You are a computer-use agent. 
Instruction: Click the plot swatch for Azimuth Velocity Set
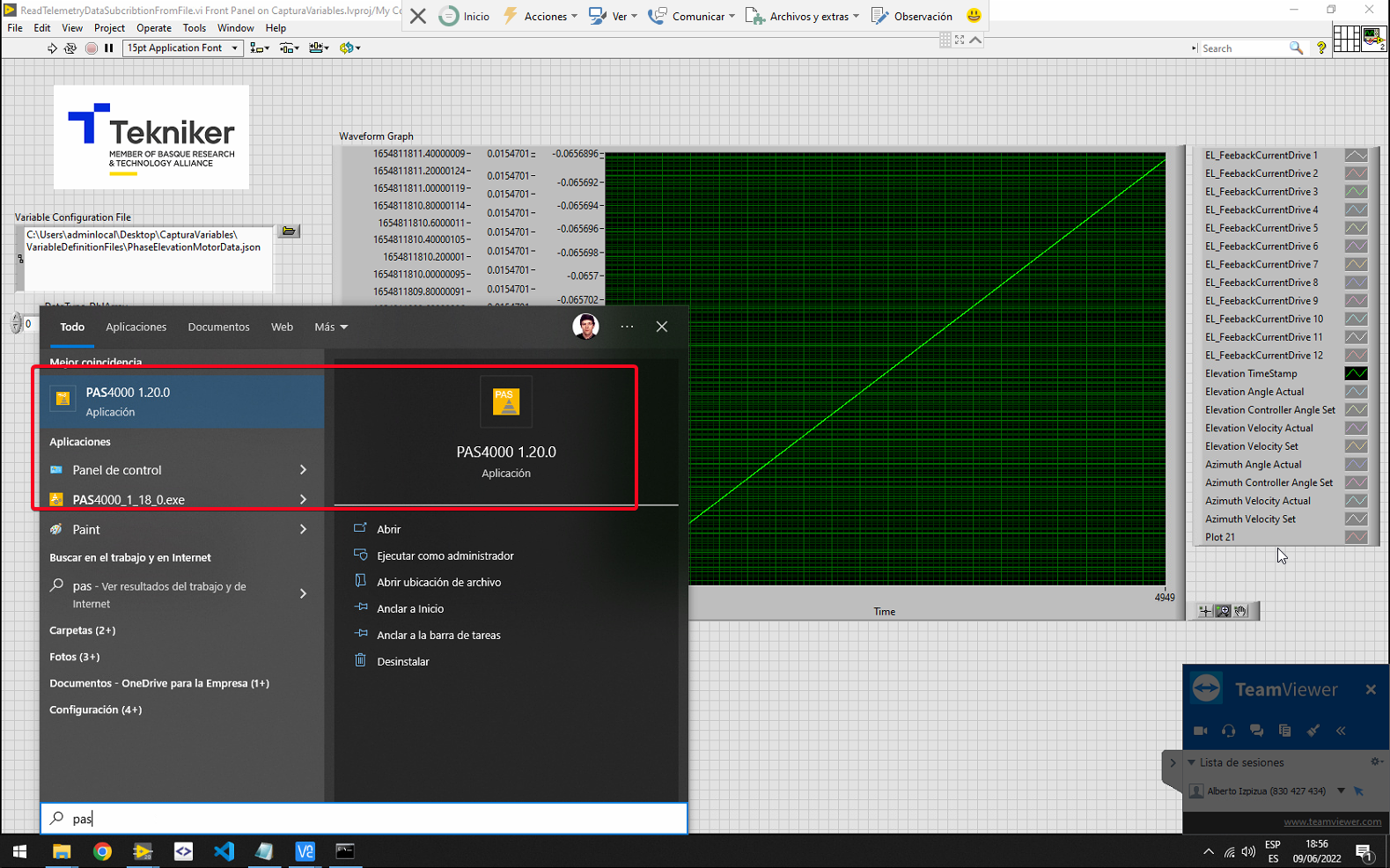pos(1357,519)
